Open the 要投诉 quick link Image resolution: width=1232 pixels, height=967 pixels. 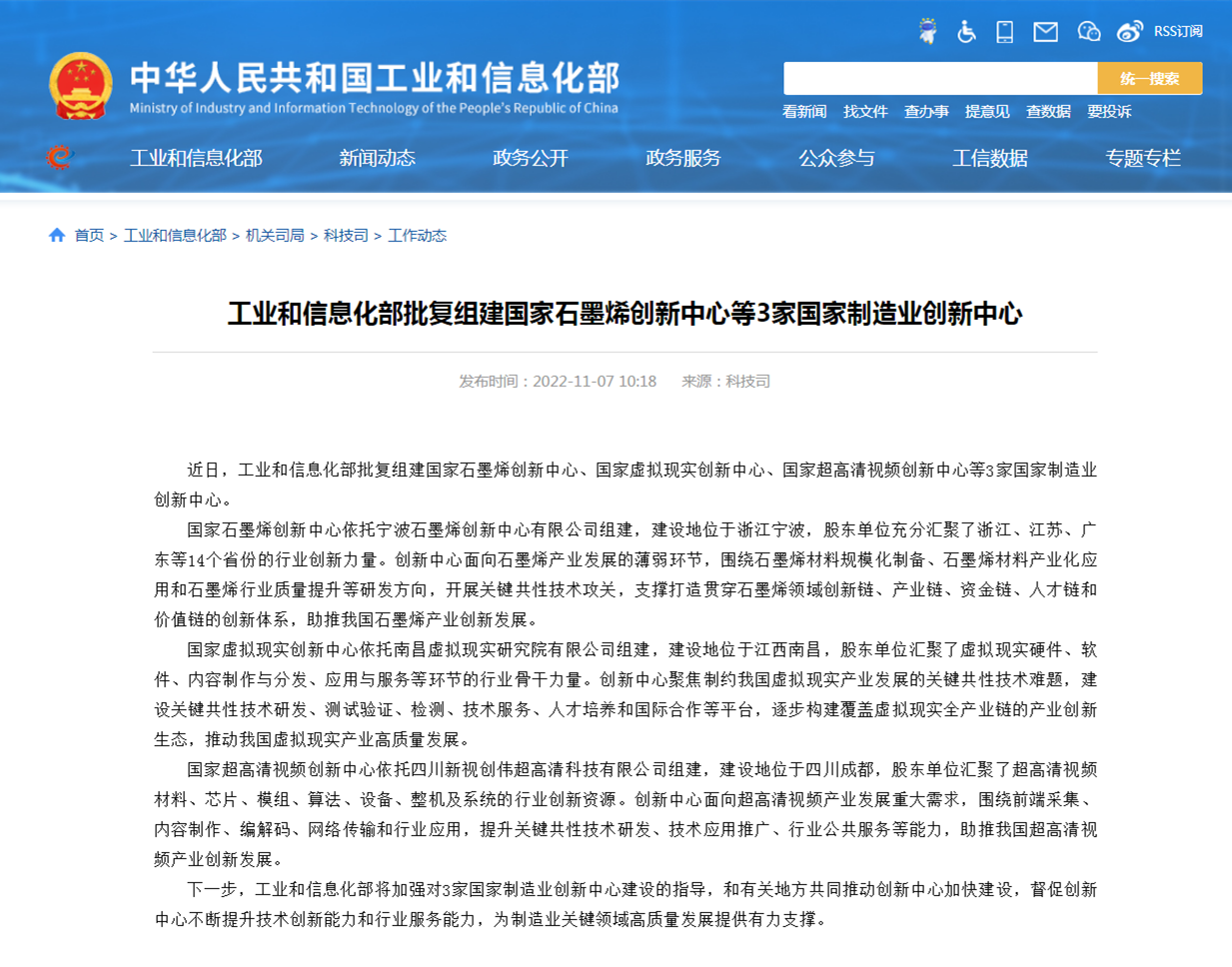1109,112
